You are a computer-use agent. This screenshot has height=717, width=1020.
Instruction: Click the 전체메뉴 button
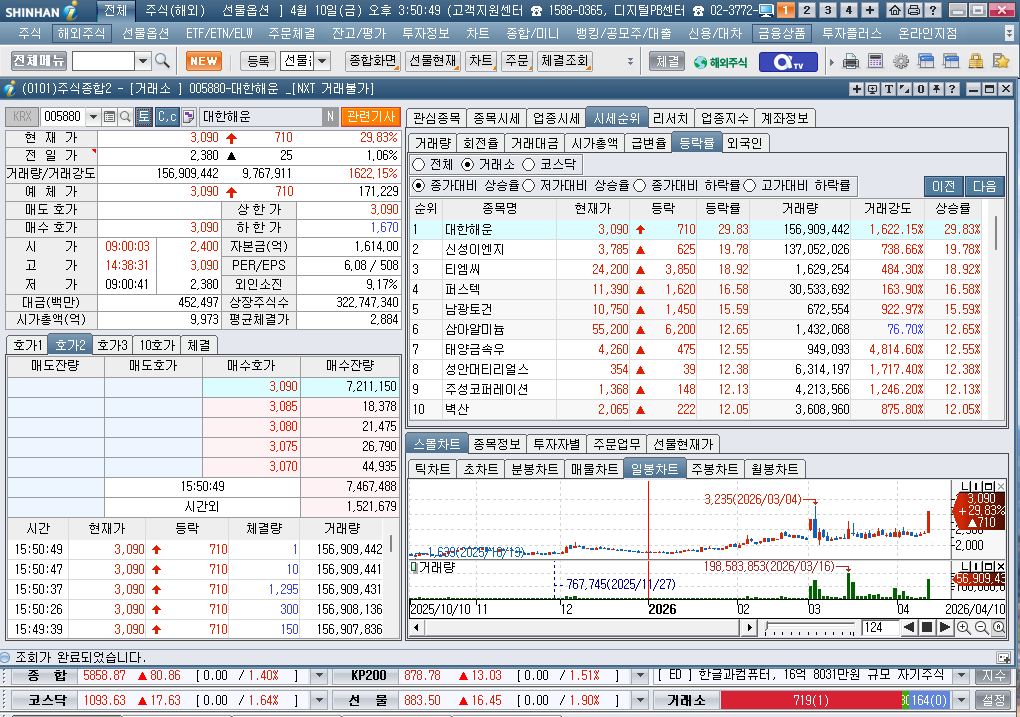[x=39, y=61]
